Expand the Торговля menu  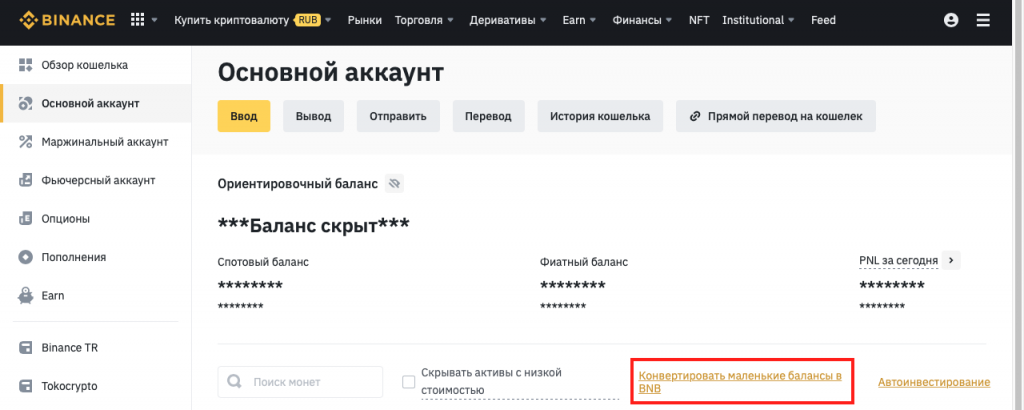pos(424,20)
